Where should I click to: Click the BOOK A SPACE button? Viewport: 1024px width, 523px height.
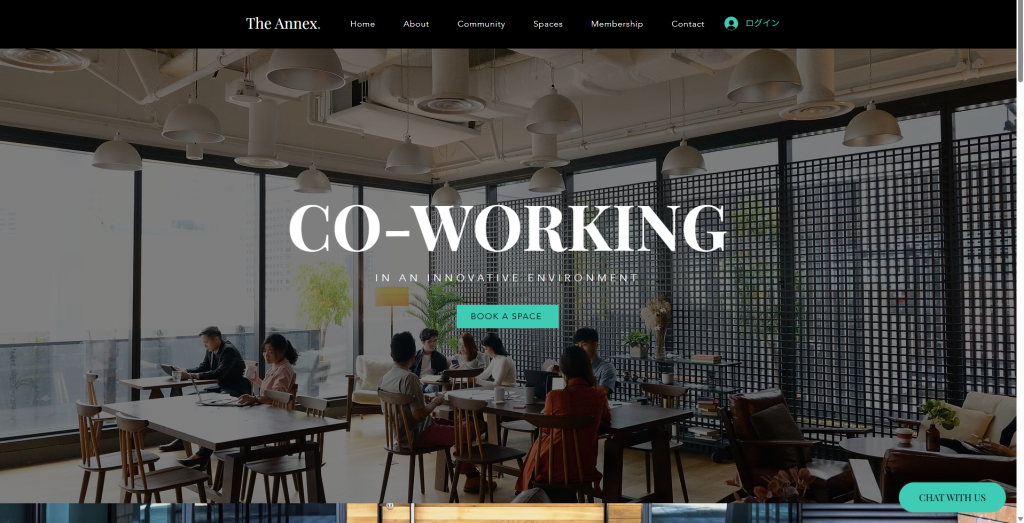pos(507,316)
